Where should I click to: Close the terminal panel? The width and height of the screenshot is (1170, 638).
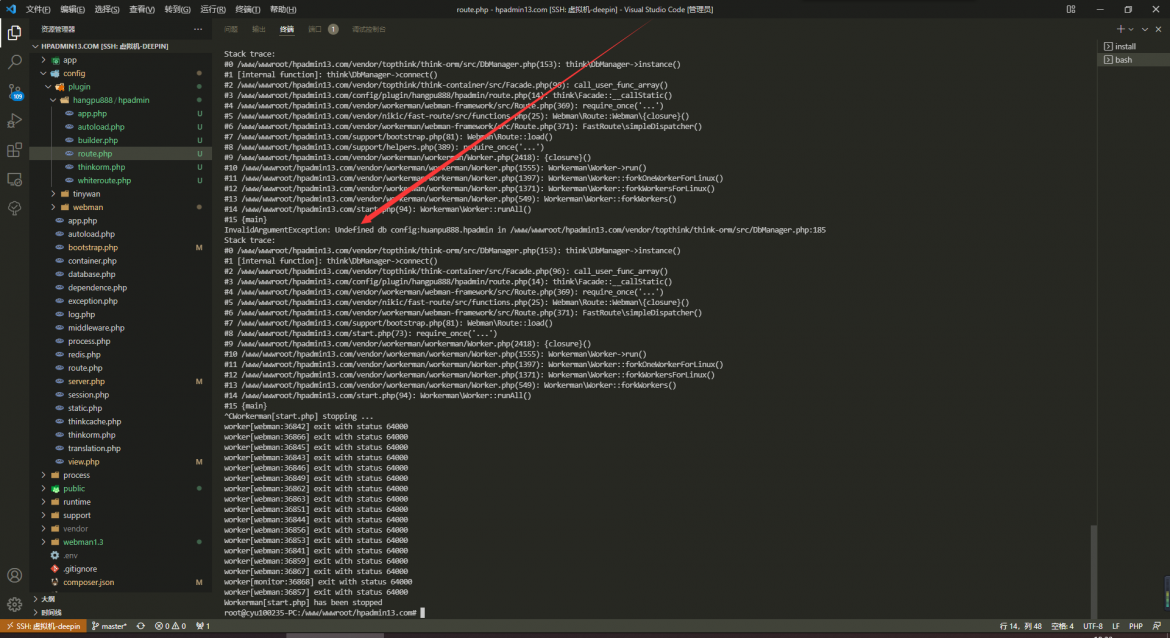[x=1158, y=29]
